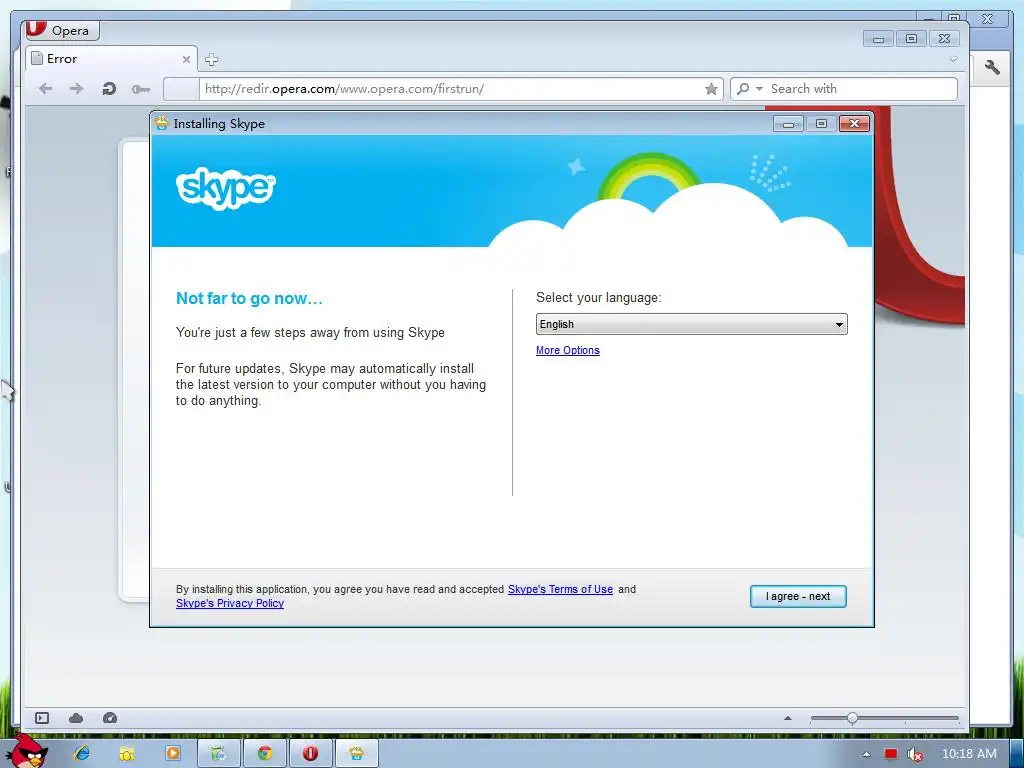The width and height of the screenshot is (1024, 768).
Task: Click the Skype logo in installer
Action: (x=226, y=189)
